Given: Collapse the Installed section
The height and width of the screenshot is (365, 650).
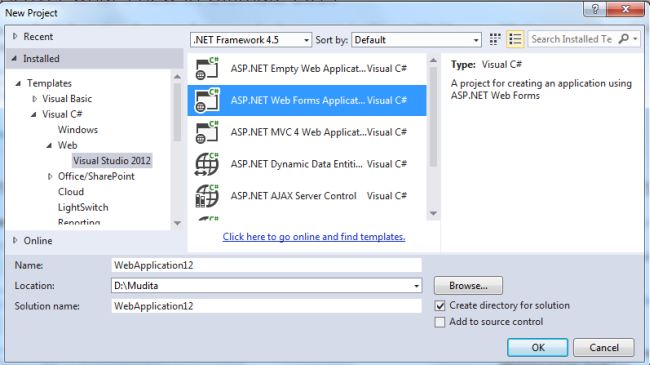Looking at the screenshot, I should pos(15,58).
